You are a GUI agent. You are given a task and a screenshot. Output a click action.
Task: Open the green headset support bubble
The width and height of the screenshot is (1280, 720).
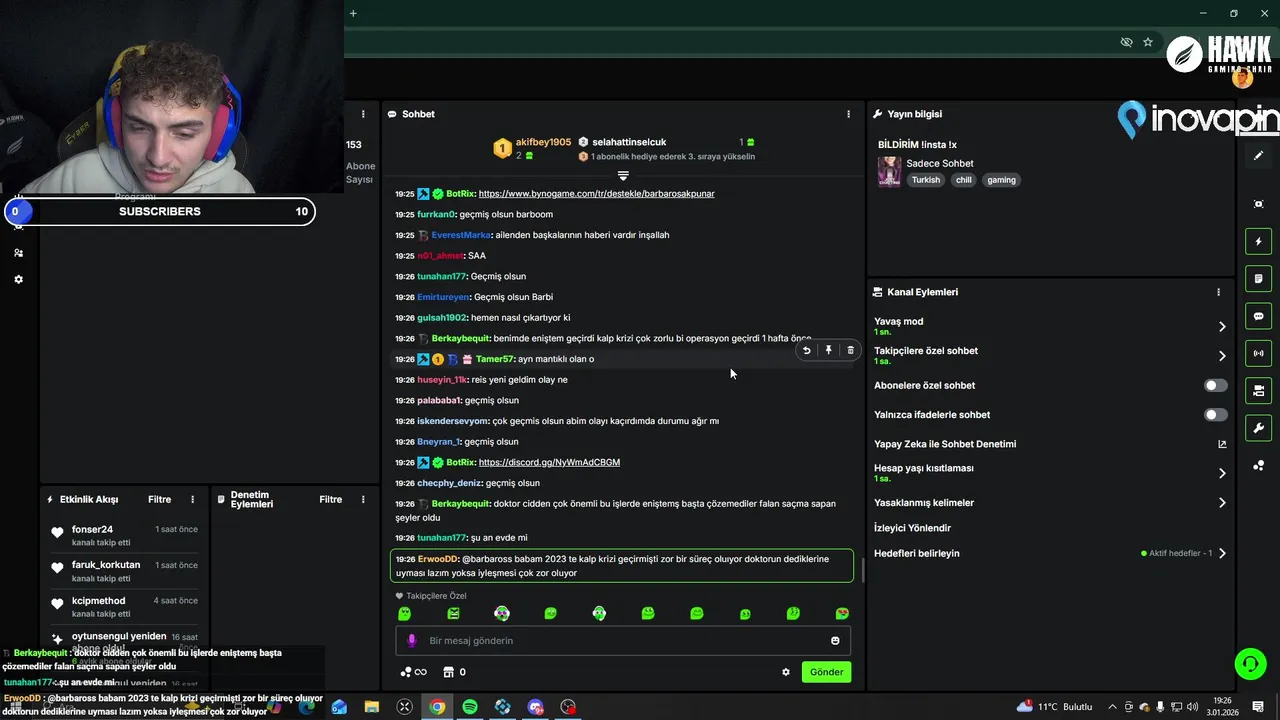1249,663
